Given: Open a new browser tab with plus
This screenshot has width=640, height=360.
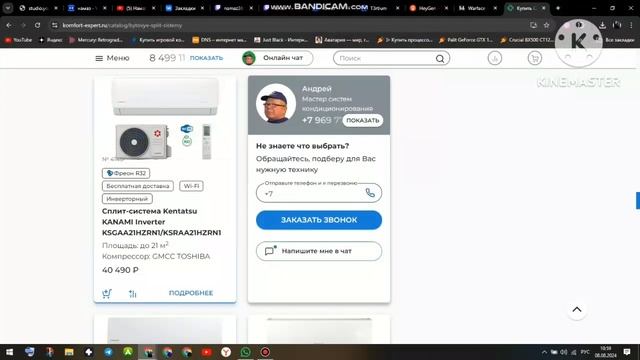Looking at the screenshot, I should [558, 8].
